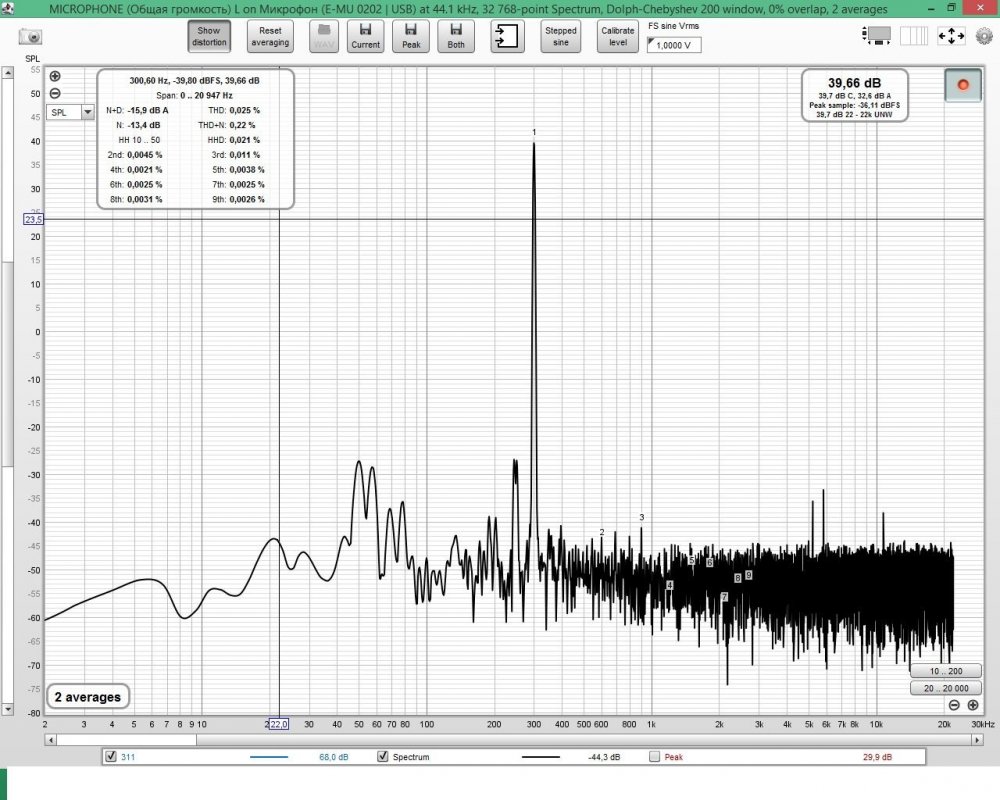Click the app icon in title bar

[7, 8]
